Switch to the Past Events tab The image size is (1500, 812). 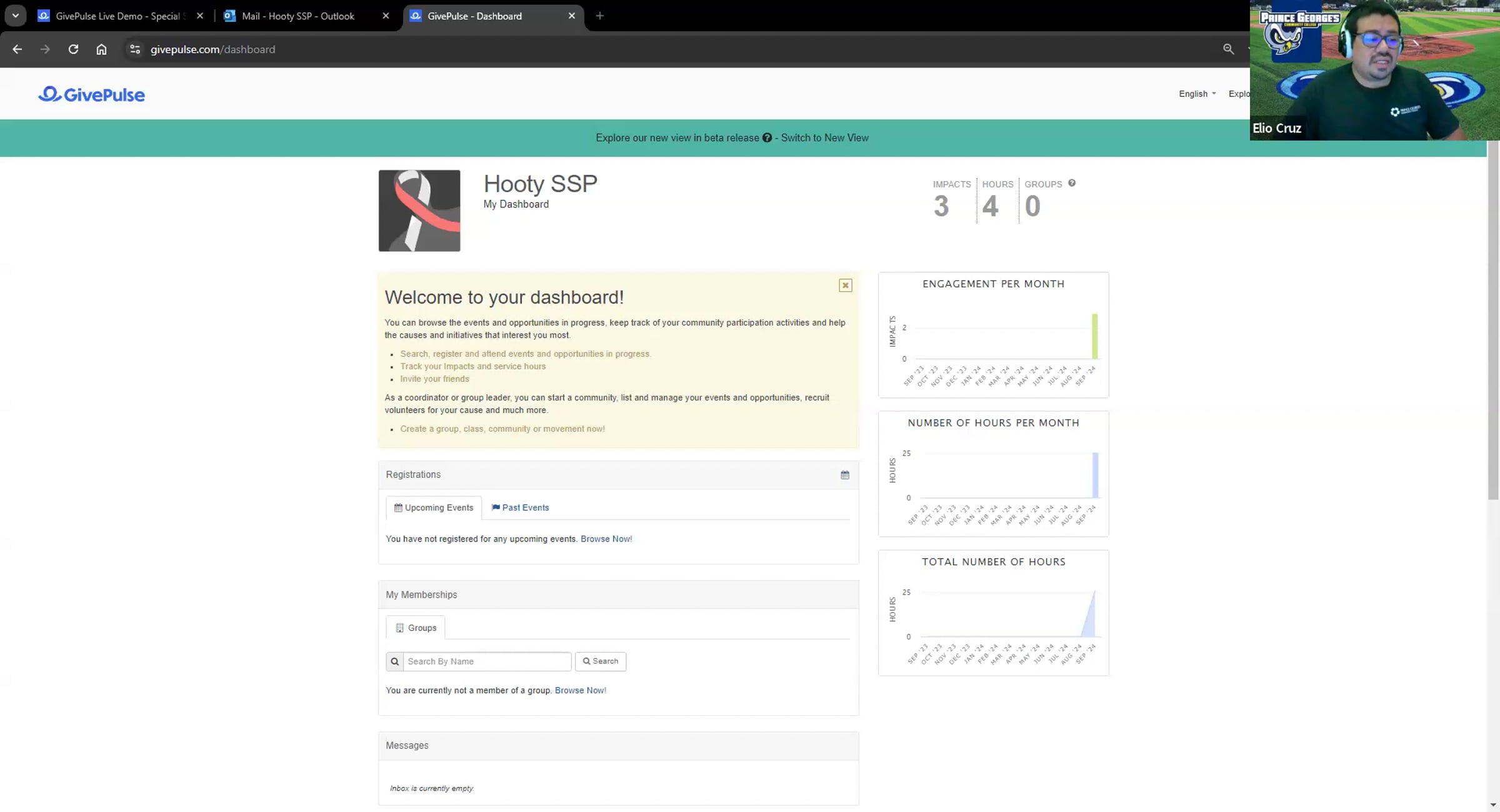point(520,507)
